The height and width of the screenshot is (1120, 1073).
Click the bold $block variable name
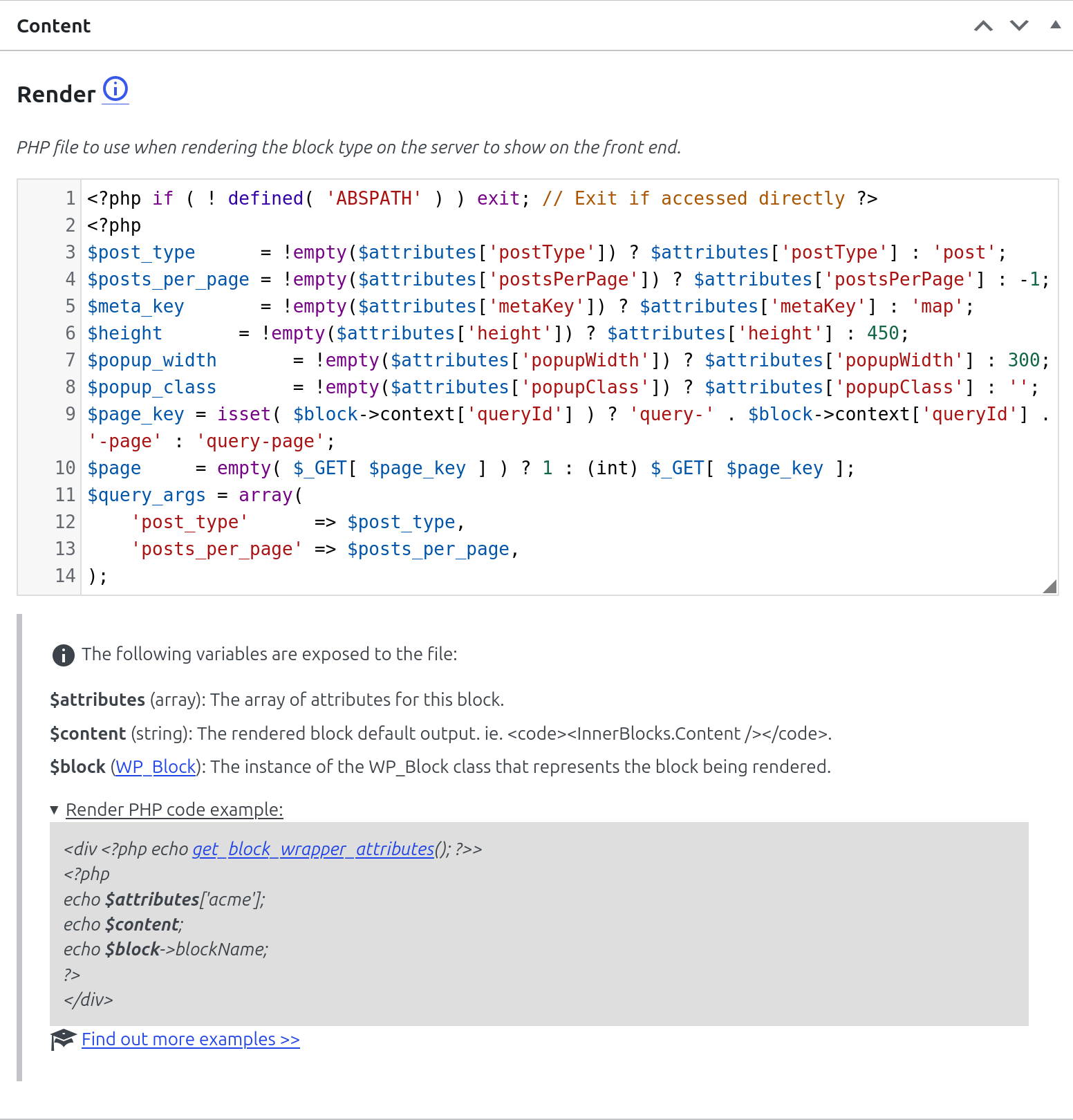click(x=77, y=767)
